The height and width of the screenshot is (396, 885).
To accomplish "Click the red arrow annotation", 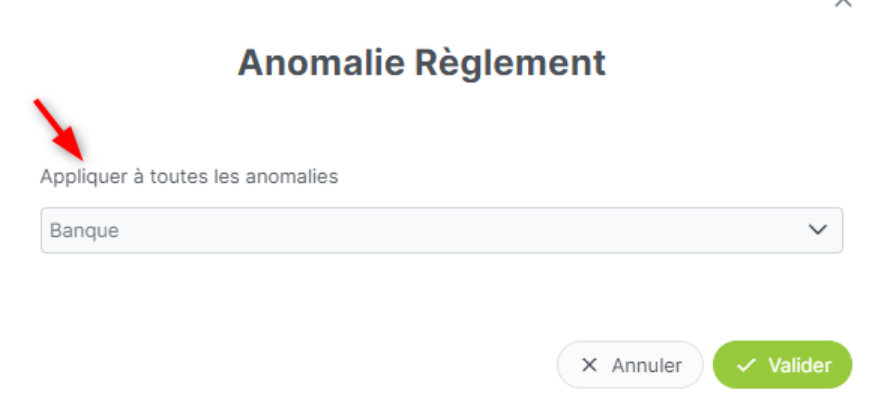I will pyautogui.click(x=59, y=130).
